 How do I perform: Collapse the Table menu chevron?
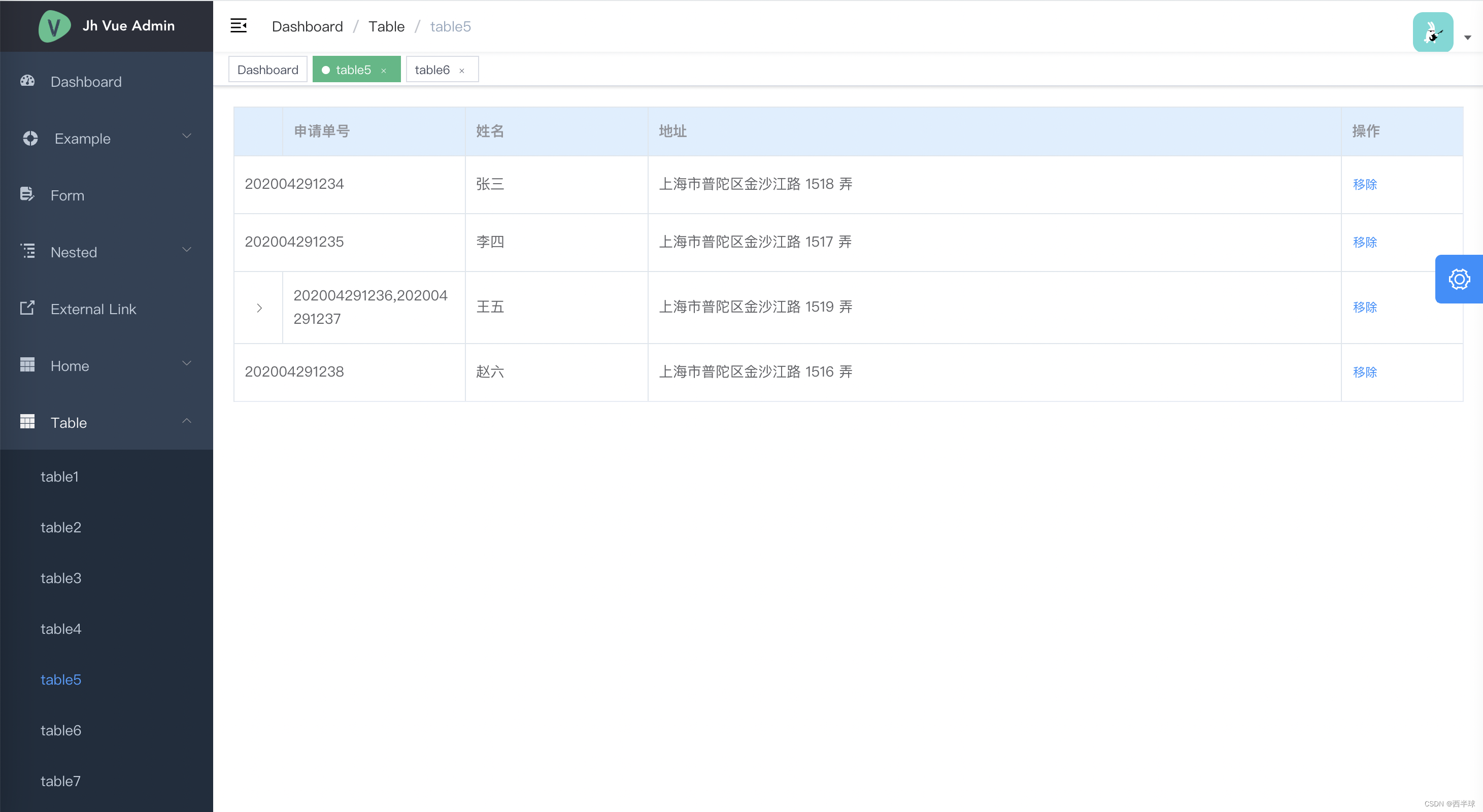tap(187, 421)
